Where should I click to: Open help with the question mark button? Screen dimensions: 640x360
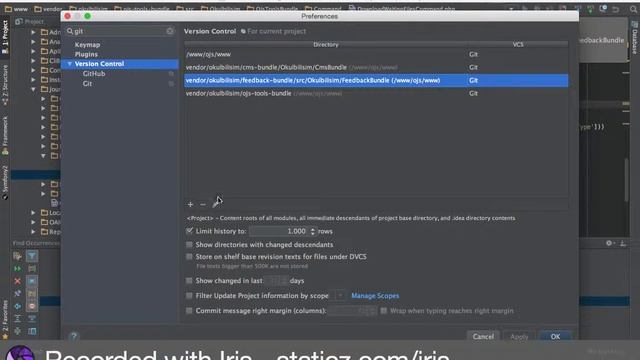click(73, 336)
